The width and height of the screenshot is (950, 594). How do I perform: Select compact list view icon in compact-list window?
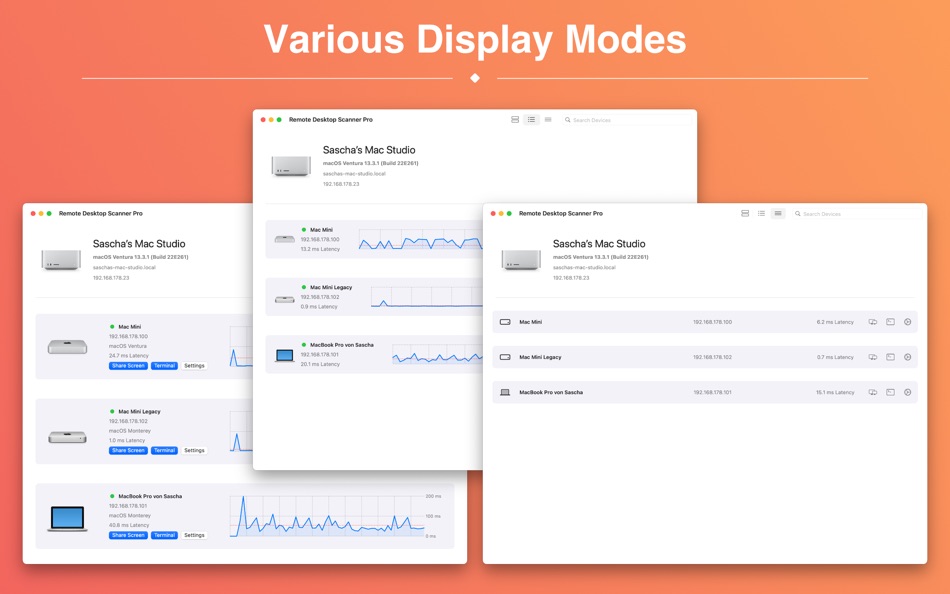778,213
